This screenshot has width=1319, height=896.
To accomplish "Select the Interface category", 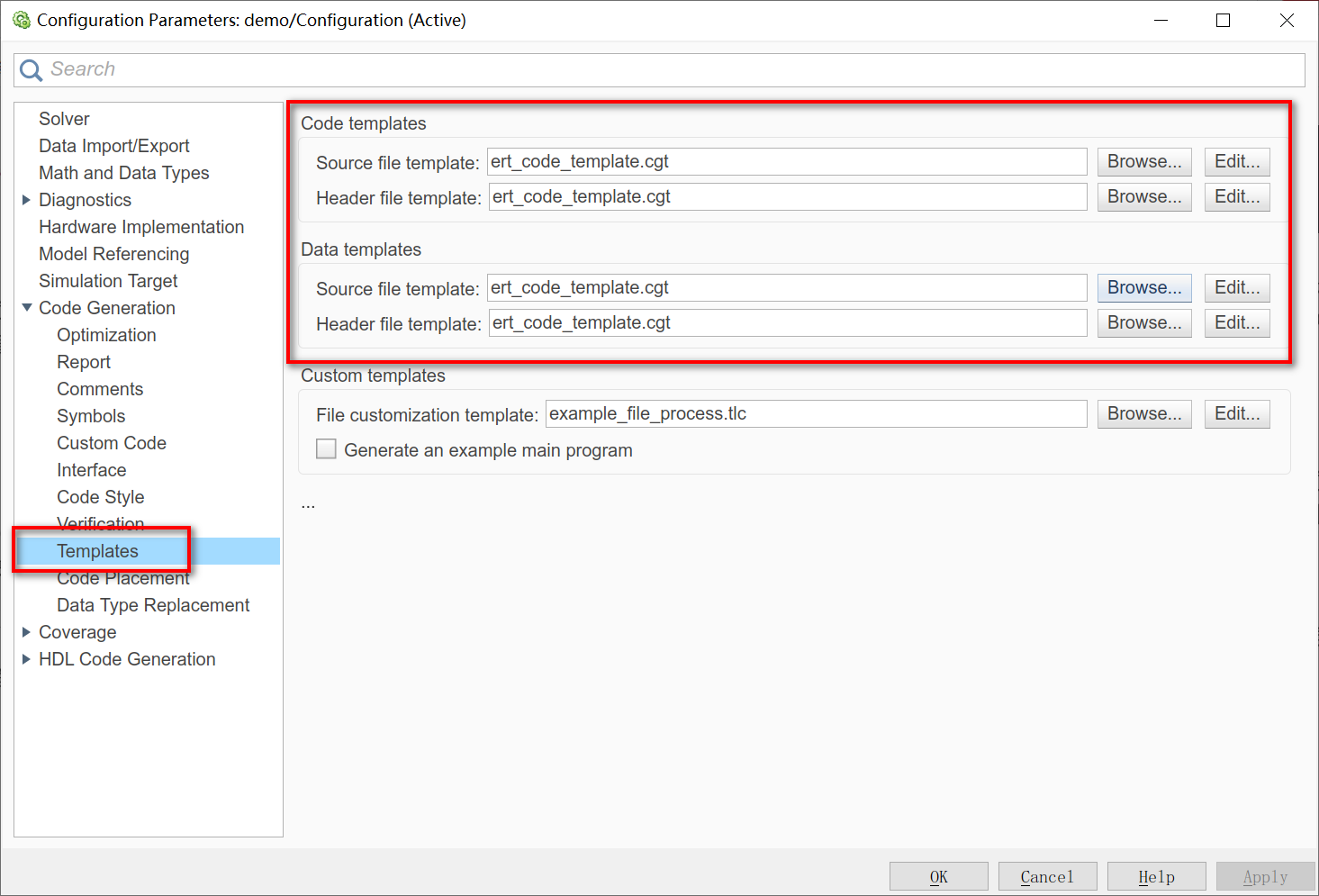I will point(91,469).
